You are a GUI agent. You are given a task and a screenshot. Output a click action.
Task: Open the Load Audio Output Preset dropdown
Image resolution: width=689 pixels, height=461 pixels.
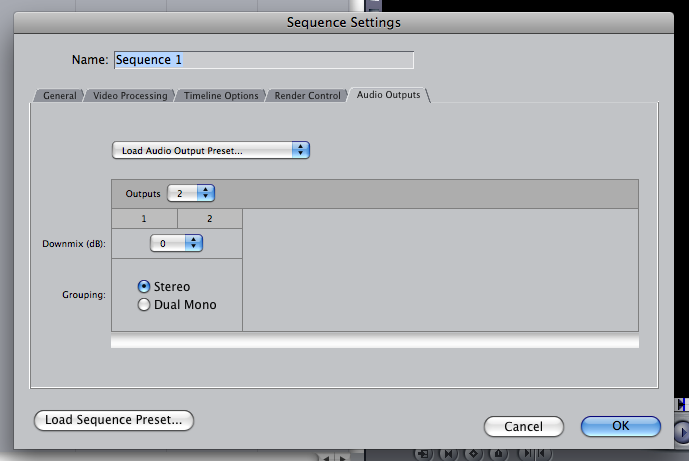[210, 150]
